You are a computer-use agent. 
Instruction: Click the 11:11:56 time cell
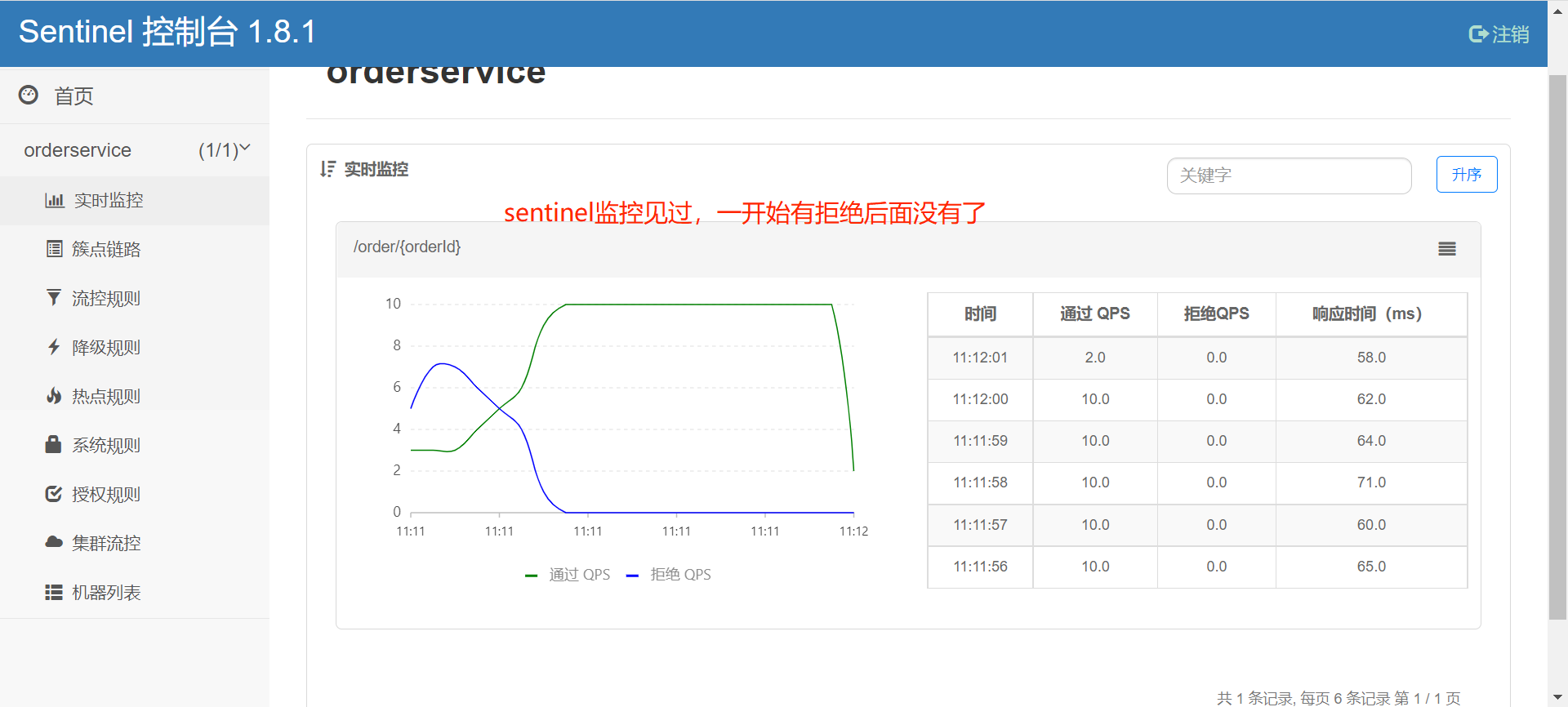(980, 567)
